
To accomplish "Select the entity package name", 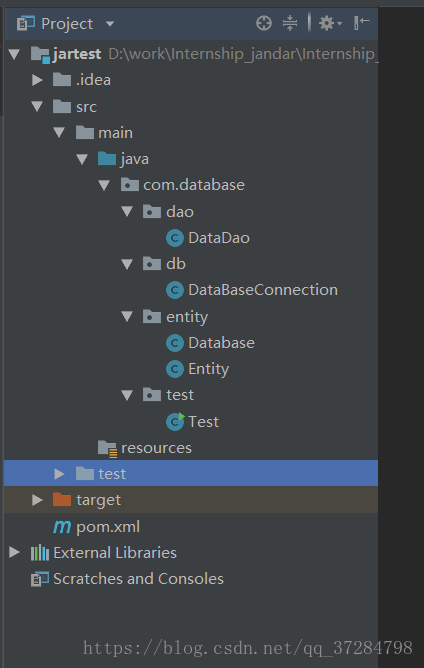I will (187, 317).
